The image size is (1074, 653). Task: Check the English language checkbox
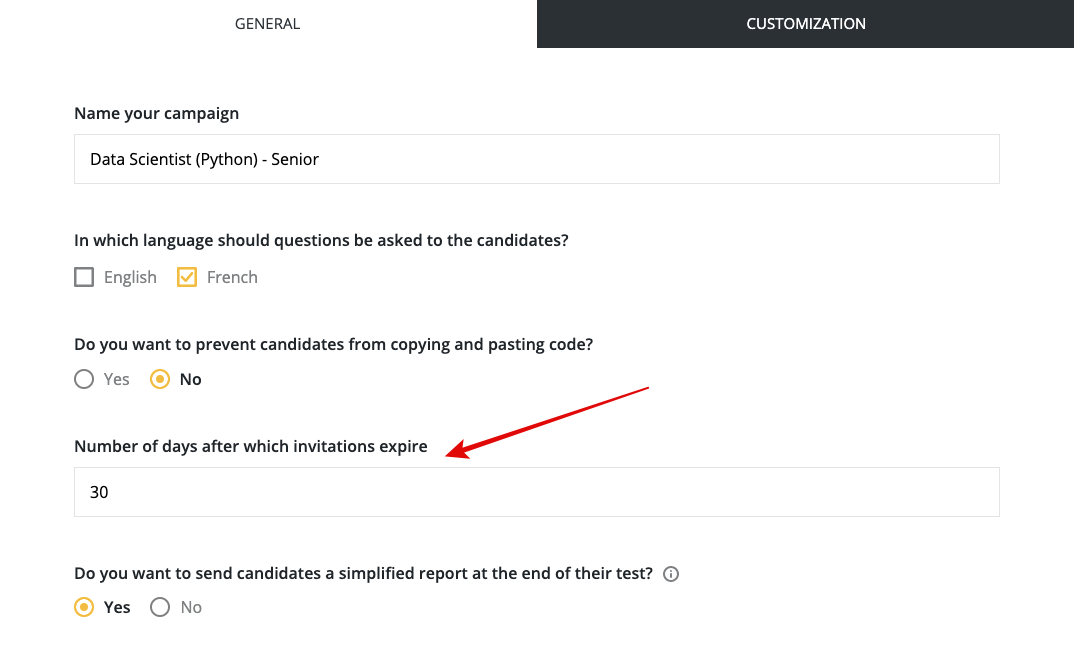84,277
